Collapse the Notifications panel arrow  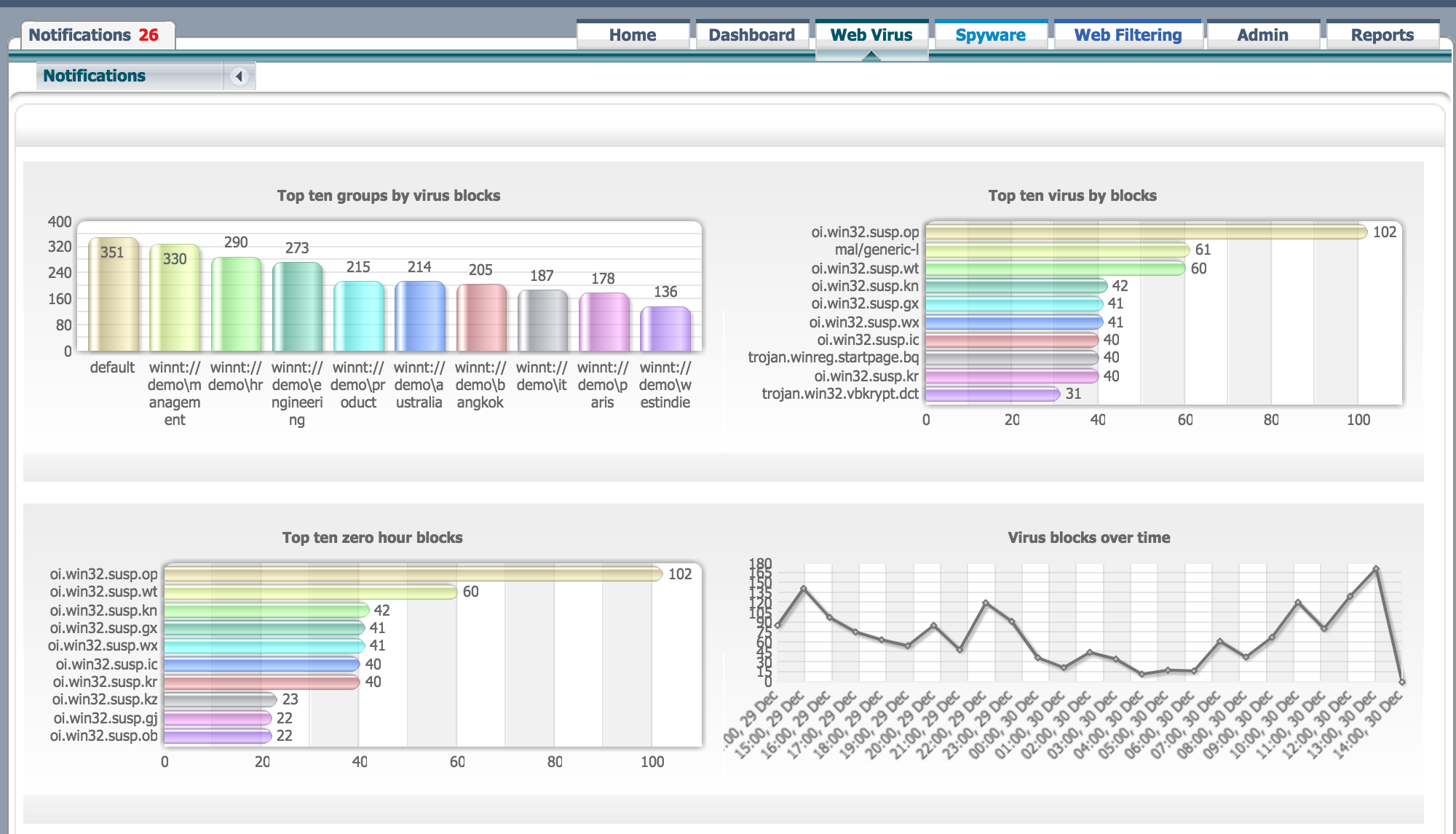click(x=239, y=76)
